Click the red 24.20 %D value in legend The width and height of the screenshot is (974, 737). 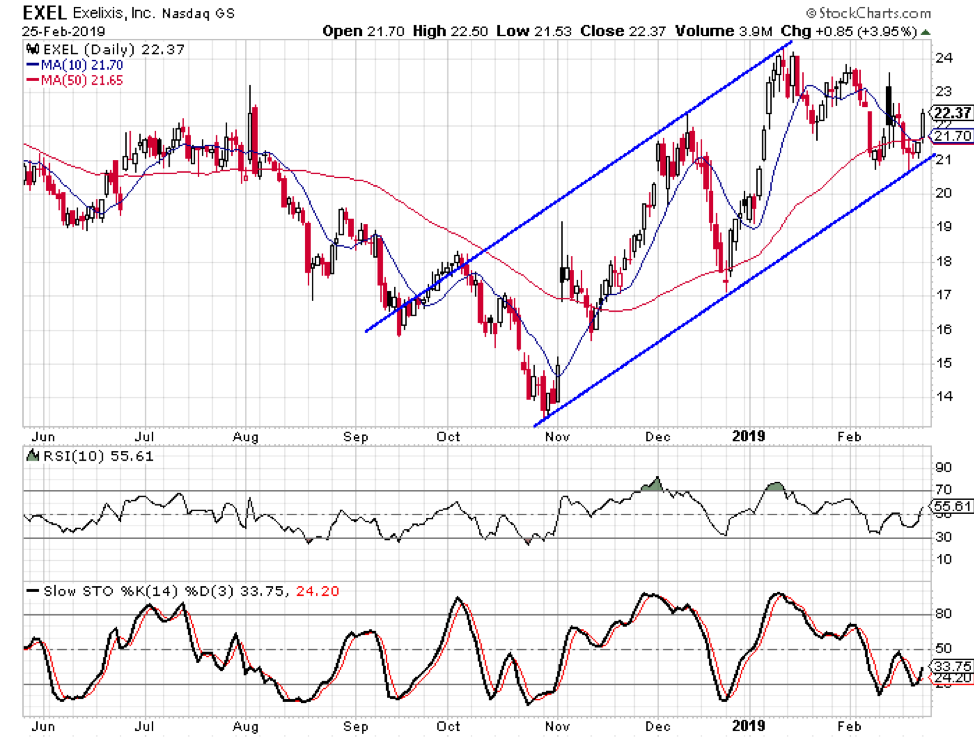(317, 591)
